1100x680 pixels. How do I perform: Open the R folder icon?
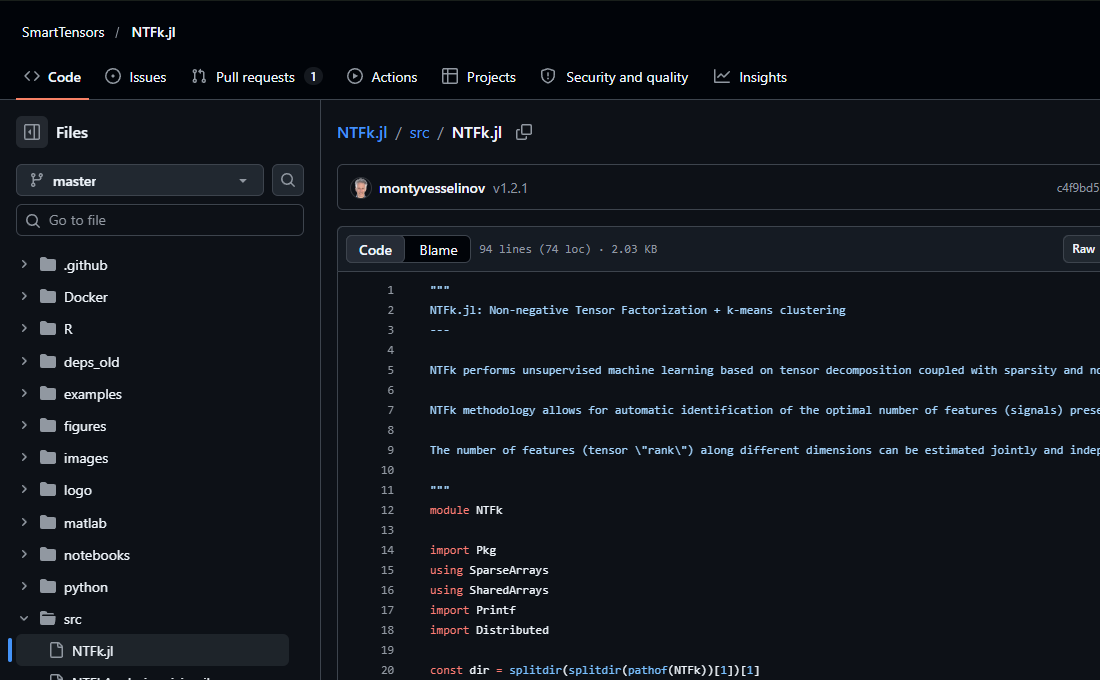[x=48, y=328]
